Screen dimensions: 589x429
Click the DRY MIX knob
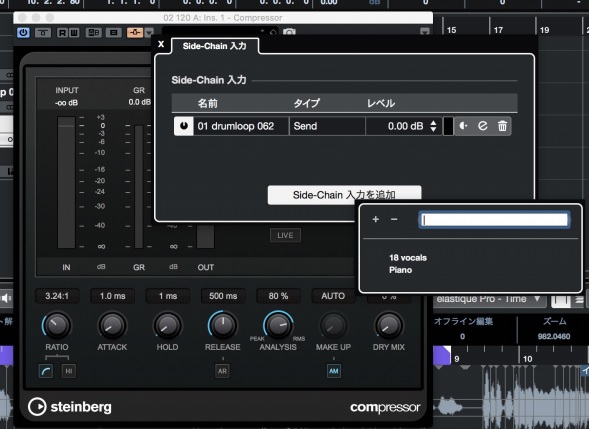click(x=388, y=325)
